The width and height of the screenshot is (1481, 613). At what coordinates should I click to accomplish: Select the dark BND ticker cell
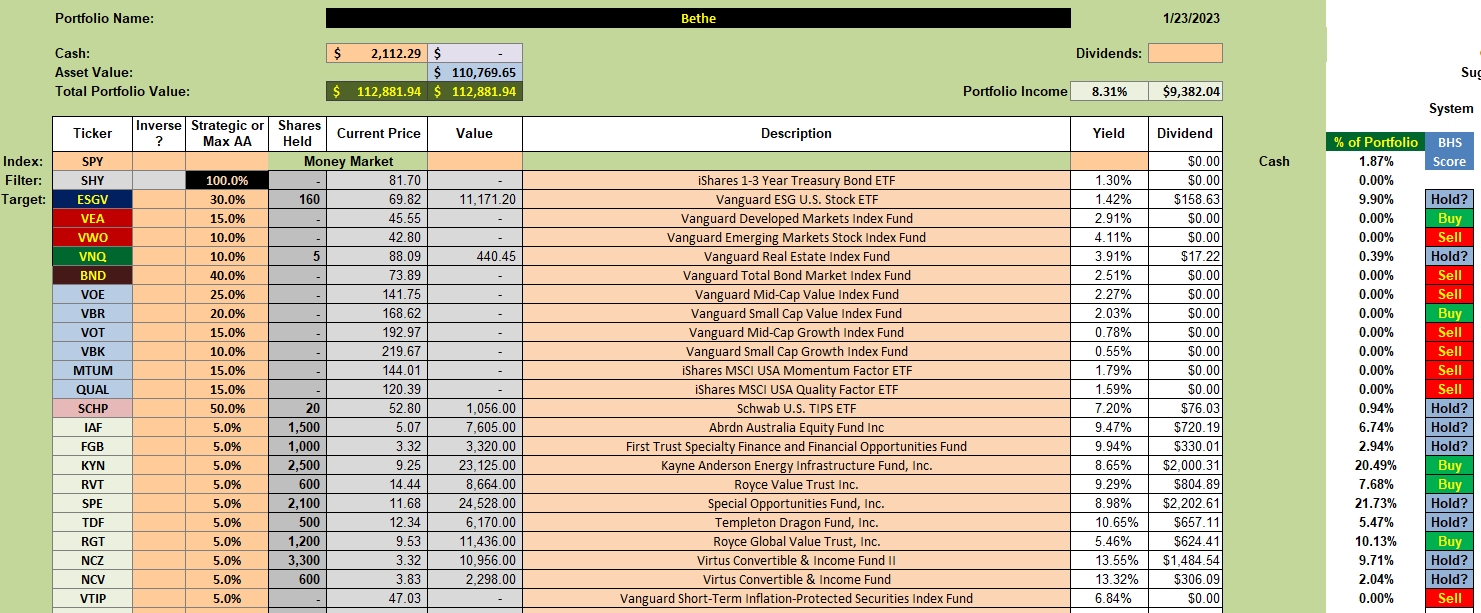[93, 275]
